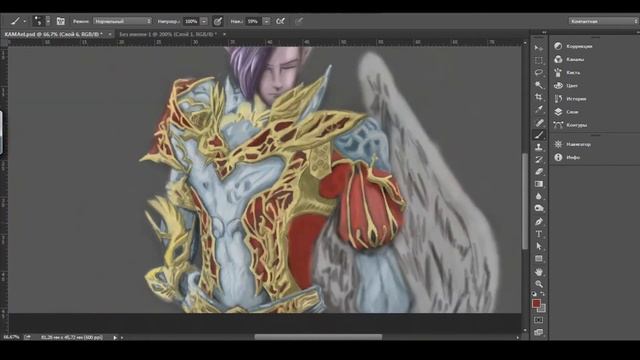Select the Dodge tool
The width and height of the screenshot is (640, 360).
tap(539, 209)
